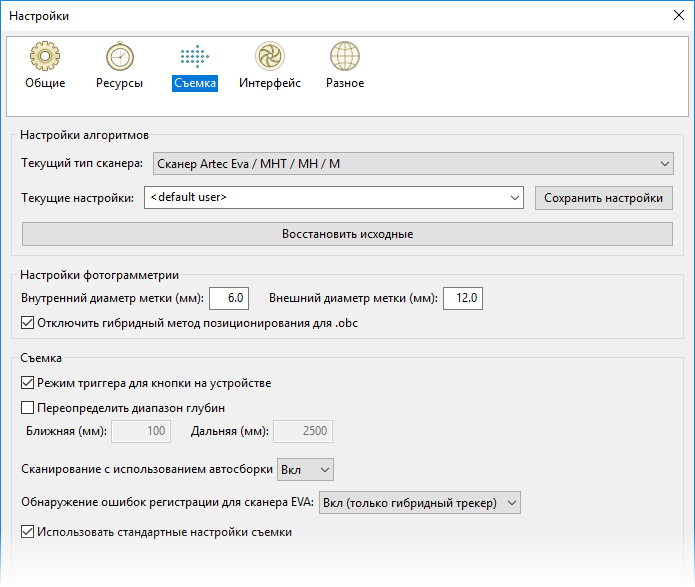Viewport: 695px width, 587px height.
Task: Toggle Режим триггера для кнопки на устройстве
Action: pos(28,383)
